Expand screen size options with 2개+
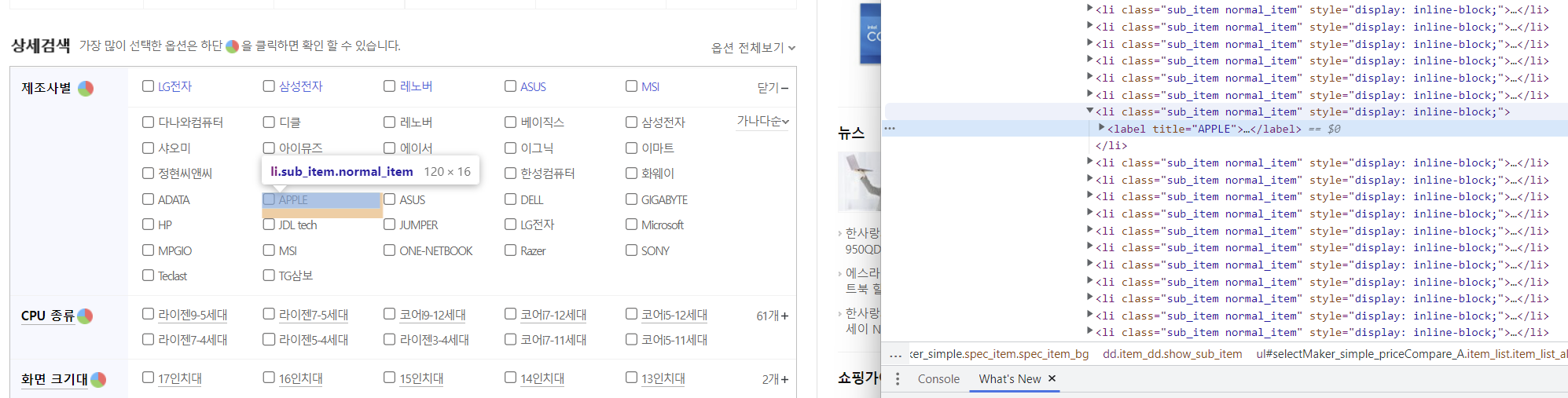The height and width of the screenshot is (398, 1568). pyautogui.click(x=775, y=379)
